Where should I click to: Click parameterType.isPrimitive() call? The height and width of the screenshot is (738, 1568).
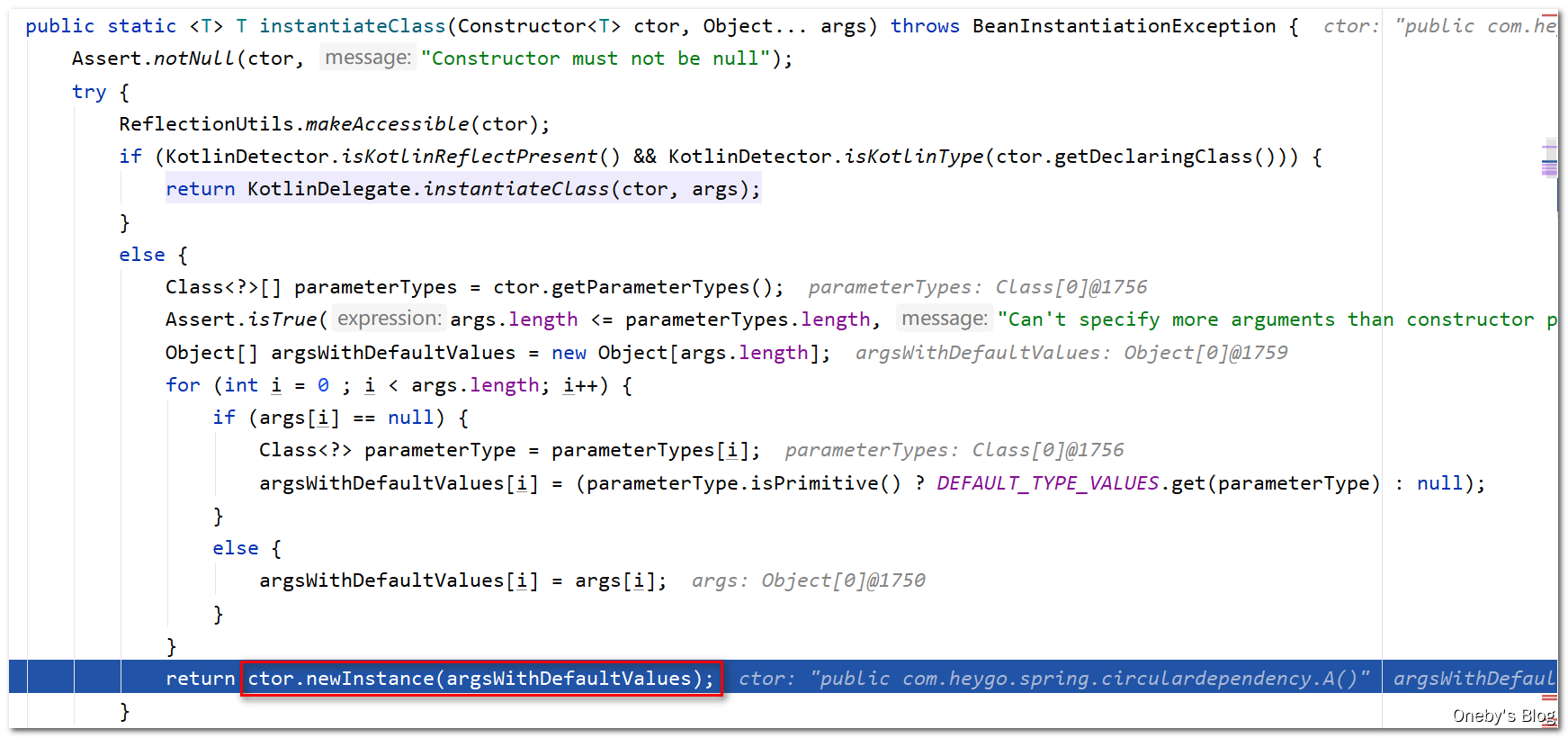pos(744,483)
